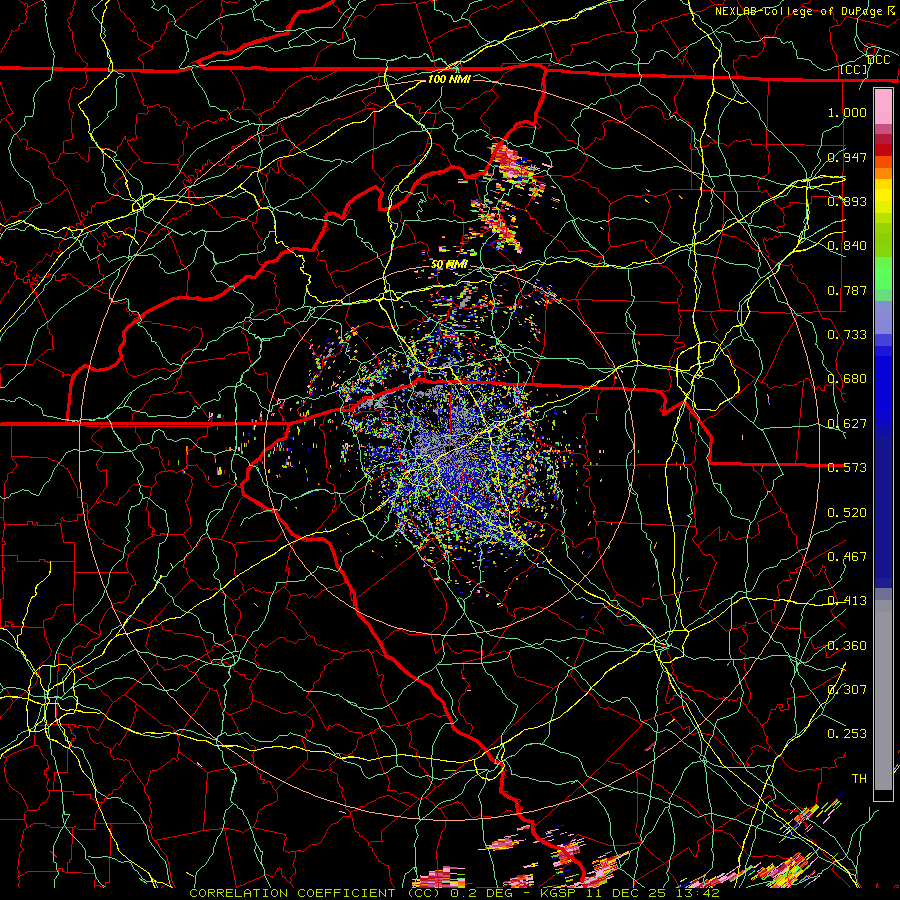
Task: Click the 0.413 value on the CC scale
Action: tap(847, 601)
